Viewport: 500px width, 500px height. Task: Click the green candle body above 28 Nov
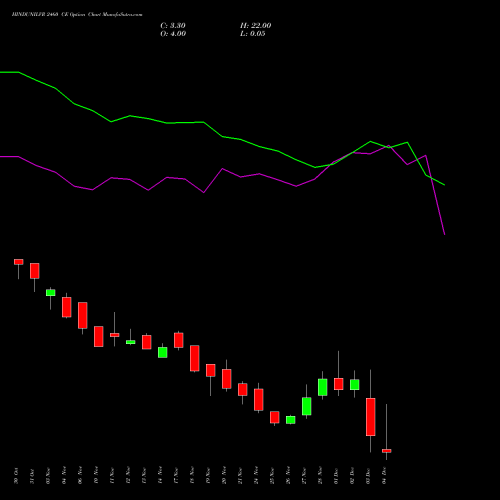[323, 387]
